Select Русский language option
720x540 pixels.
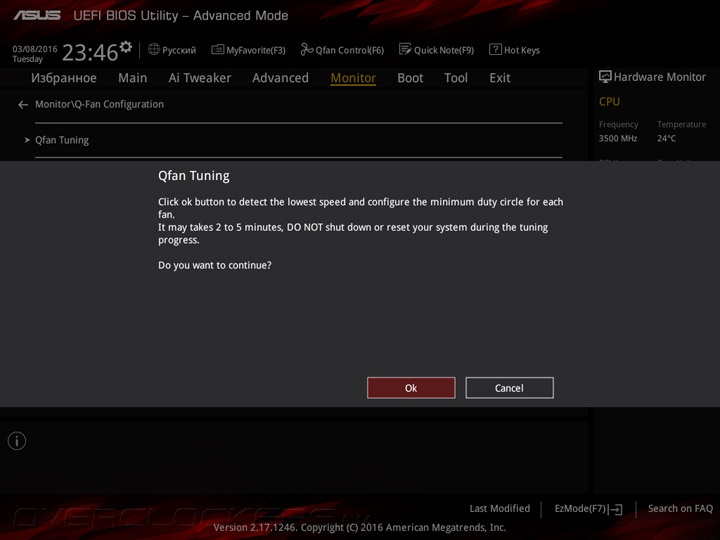(179, 50)
